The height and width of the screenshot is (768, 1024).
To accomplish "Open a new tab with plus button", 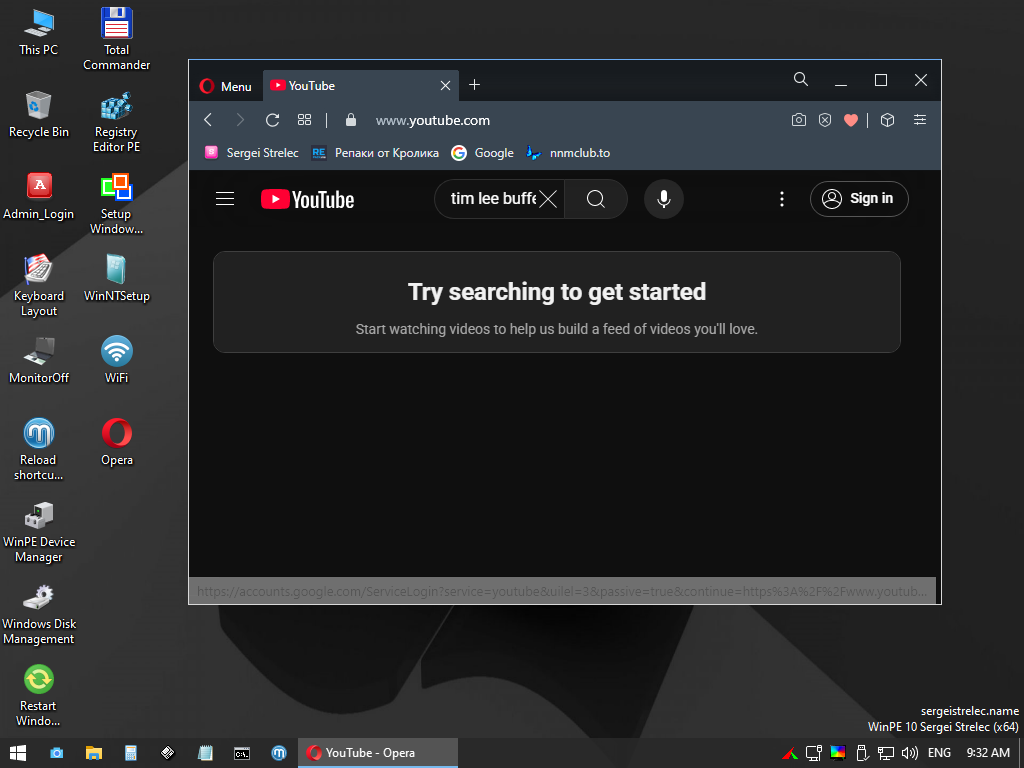I will pos(475,85).
